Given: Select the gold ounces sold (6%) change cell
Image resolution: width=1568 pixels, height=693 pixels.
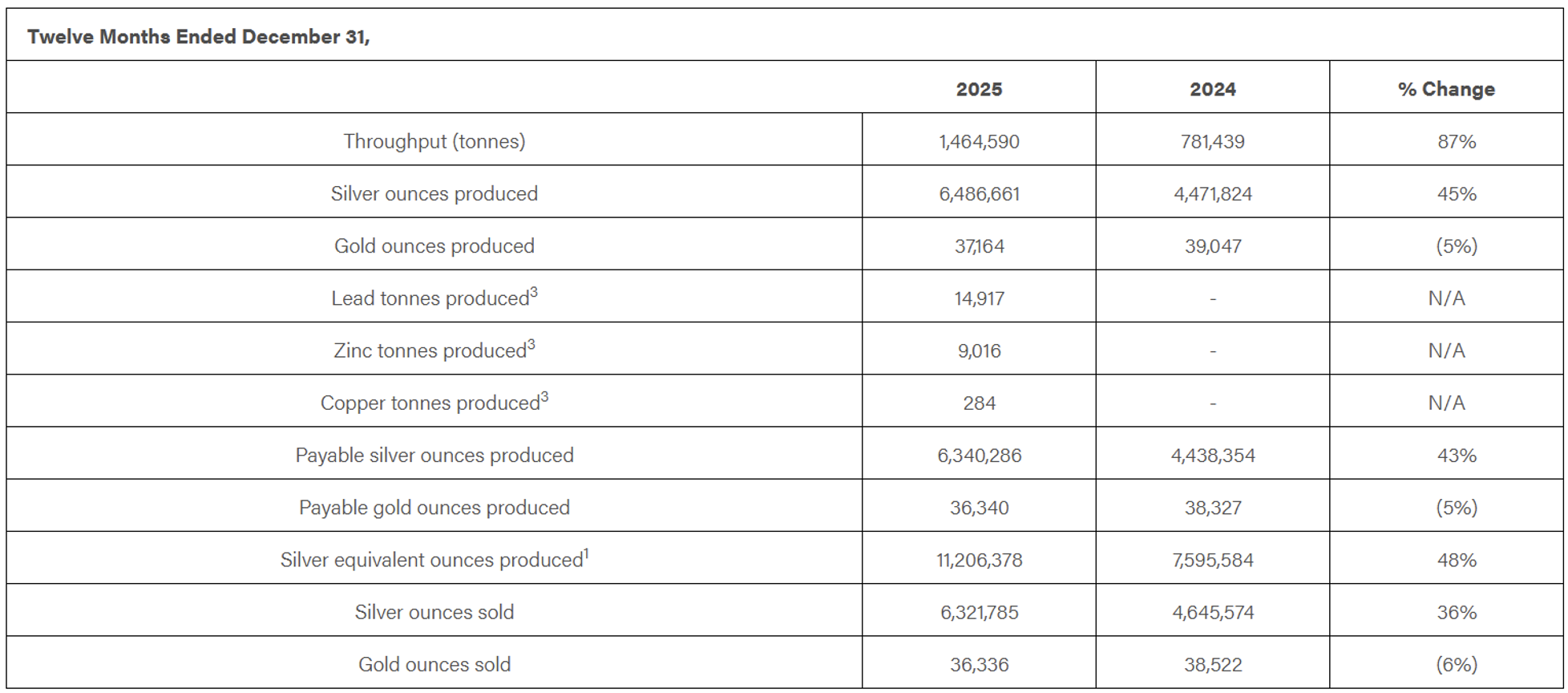Looking at the screenshot, I should point(1456,664).
